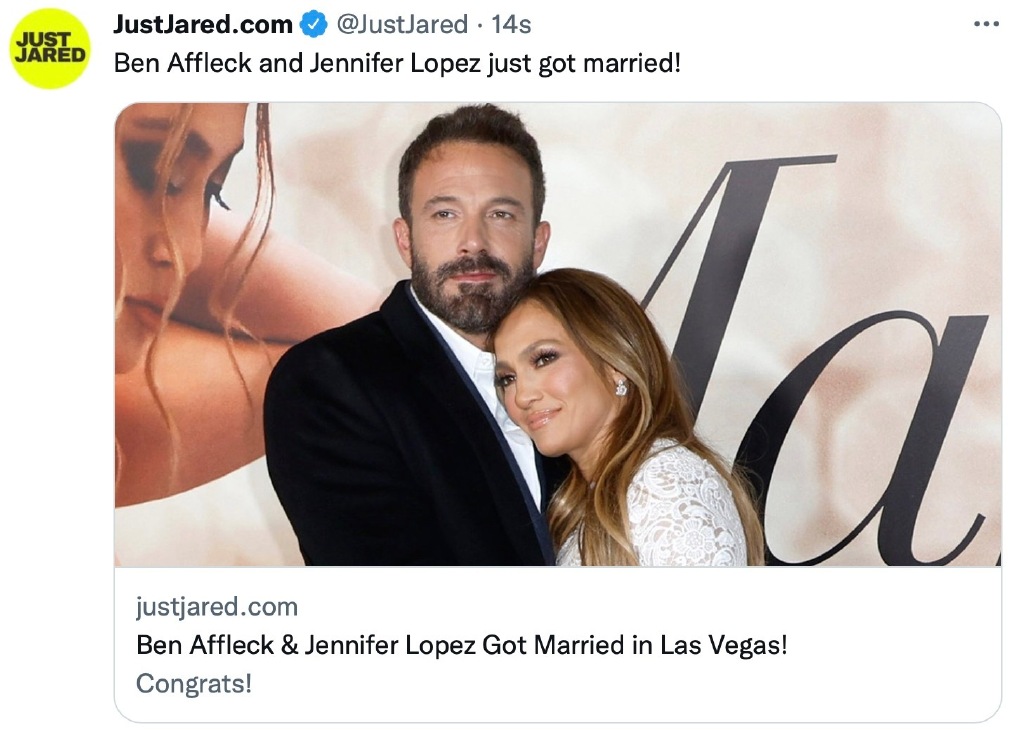Click the yellow Just Jared profile avatar
This screenshot has width=1024, height=733.
50,48
